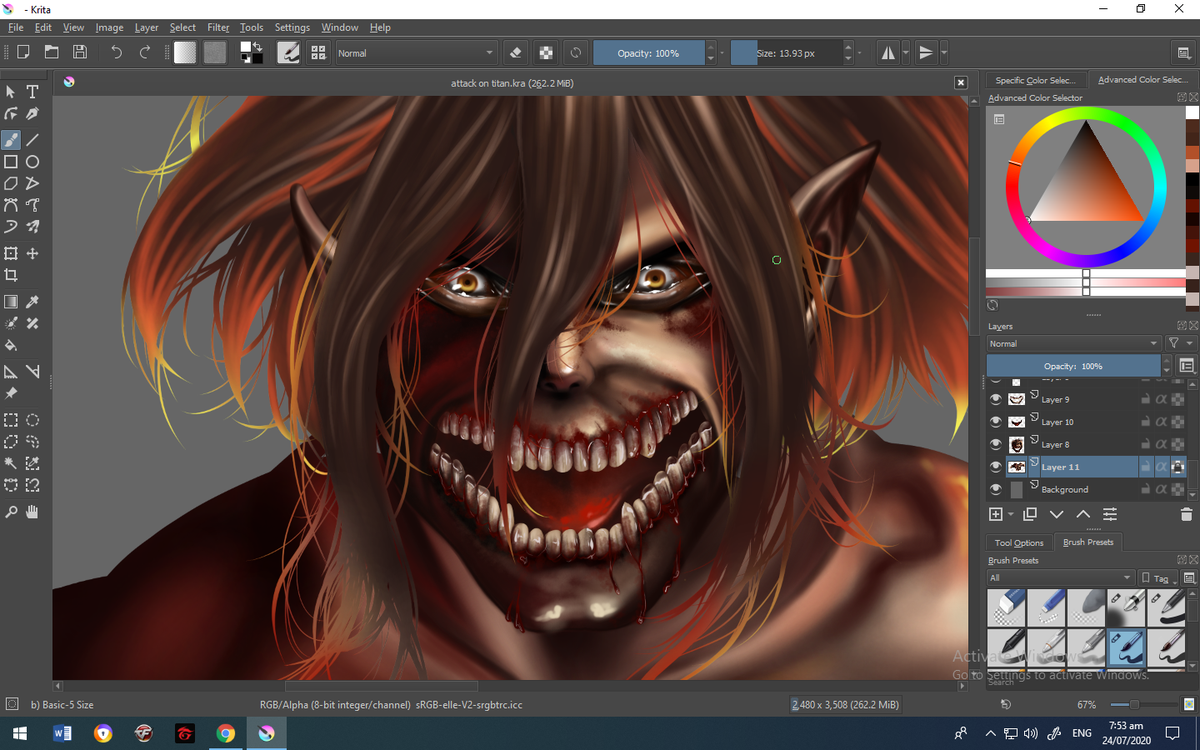Click the Save document icon
Screen dimensions: 1200x750
80,52
